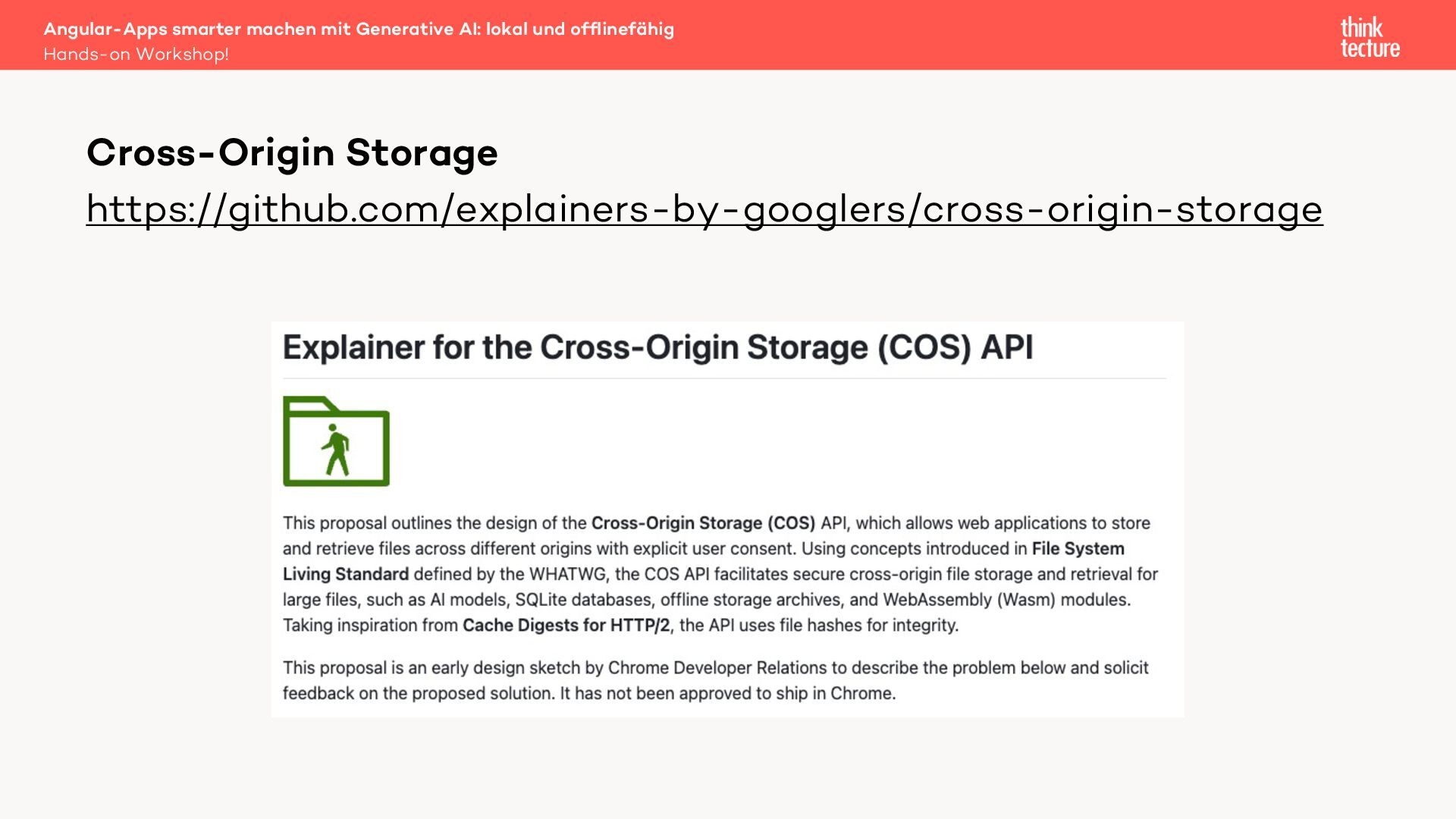Click the horizontal divider under Explainer heading

724,378
